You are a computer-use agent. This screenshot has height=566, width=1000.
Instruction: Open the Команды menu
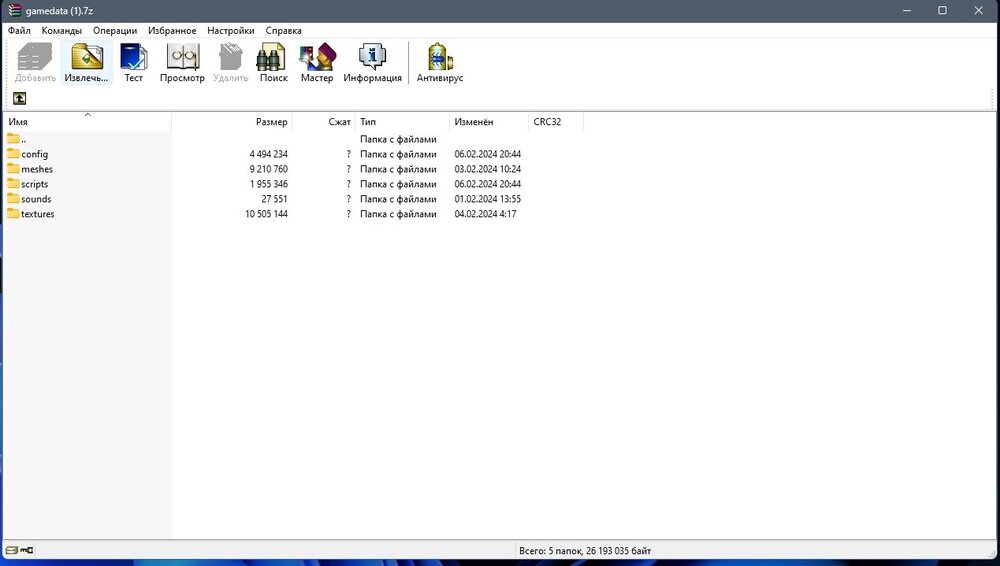[61, 31]
